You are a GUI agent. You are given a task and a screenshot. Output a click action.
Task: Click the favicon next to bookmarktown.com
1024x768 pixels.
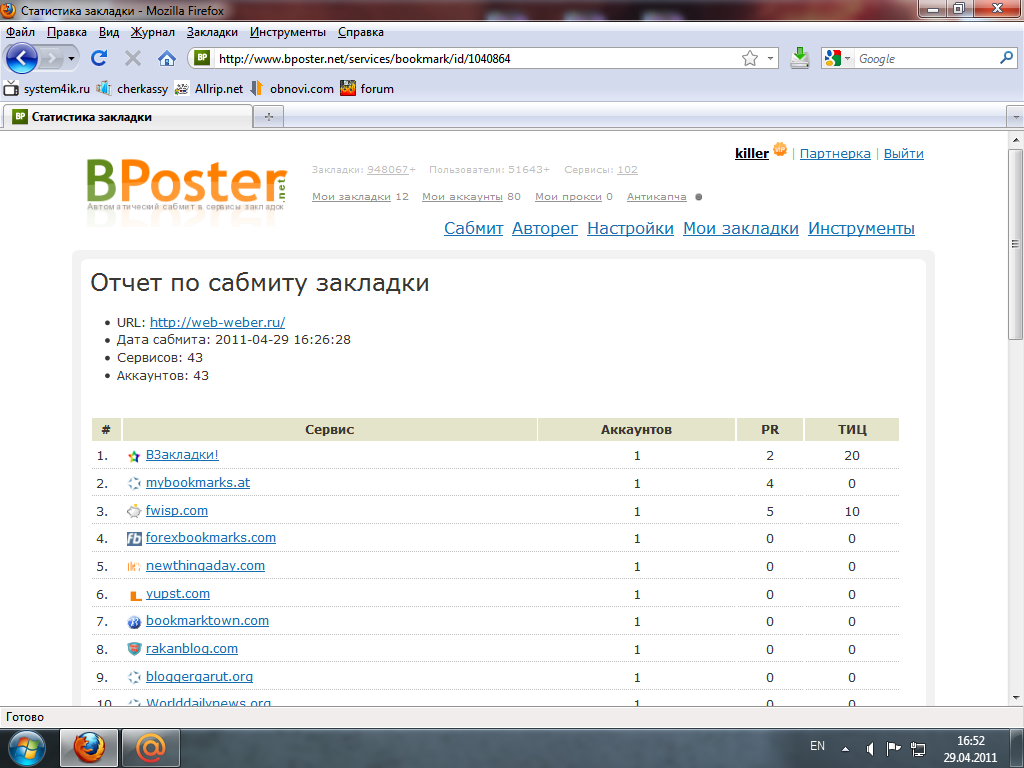pyautogui.click(x=134, y=622)
